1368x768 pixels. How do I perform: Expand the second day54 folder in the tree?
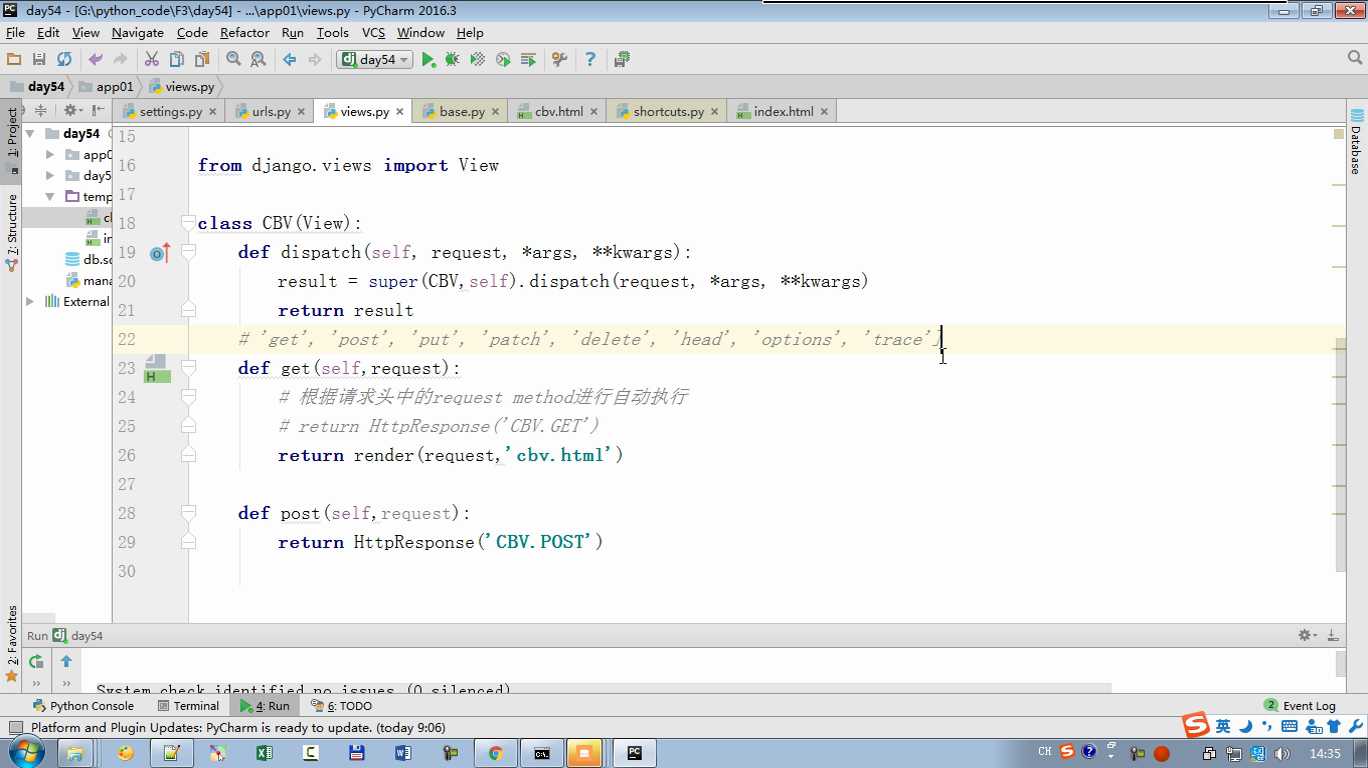[x=50, y=176]
